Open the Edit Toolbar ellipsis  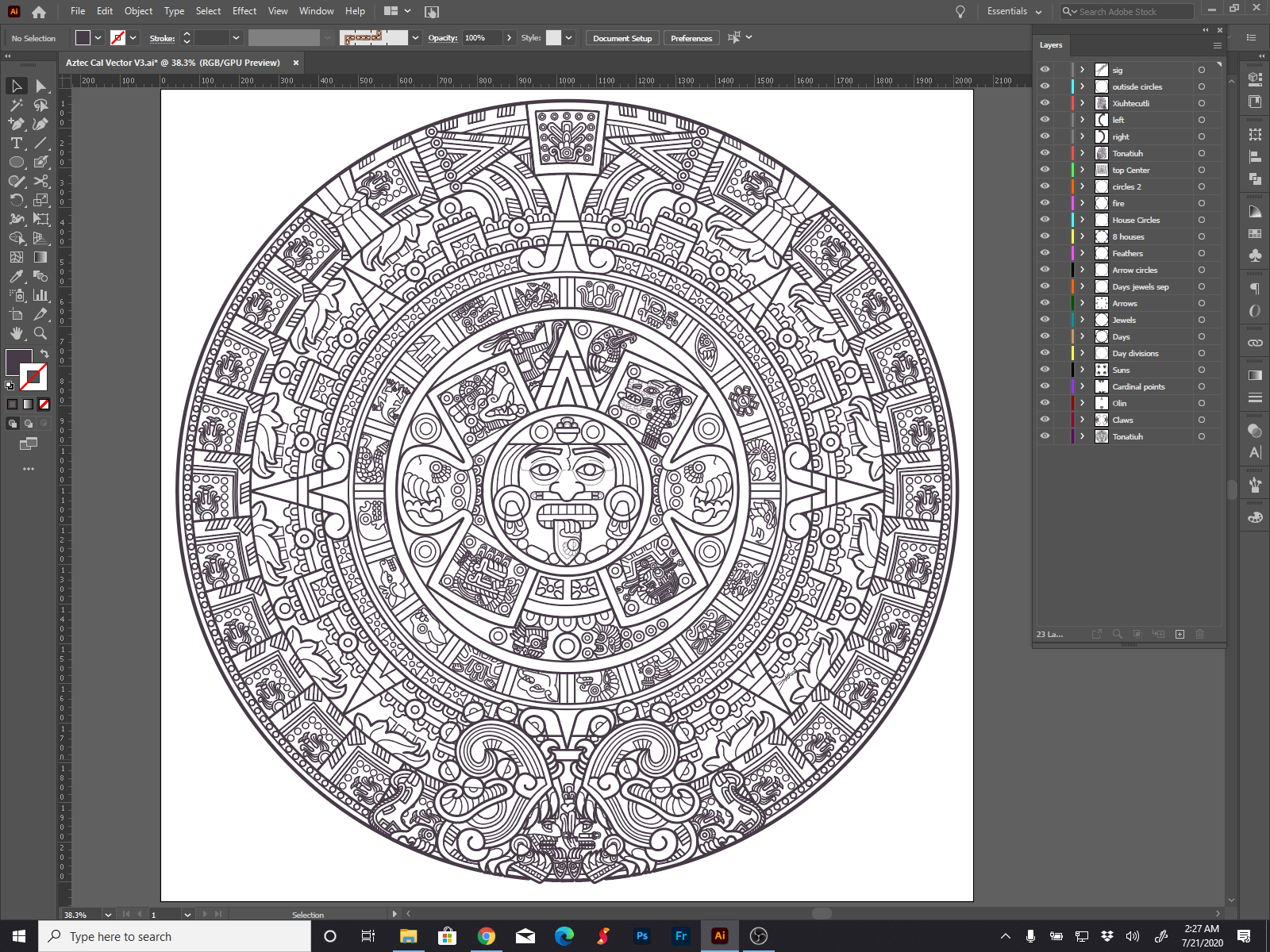29,469
